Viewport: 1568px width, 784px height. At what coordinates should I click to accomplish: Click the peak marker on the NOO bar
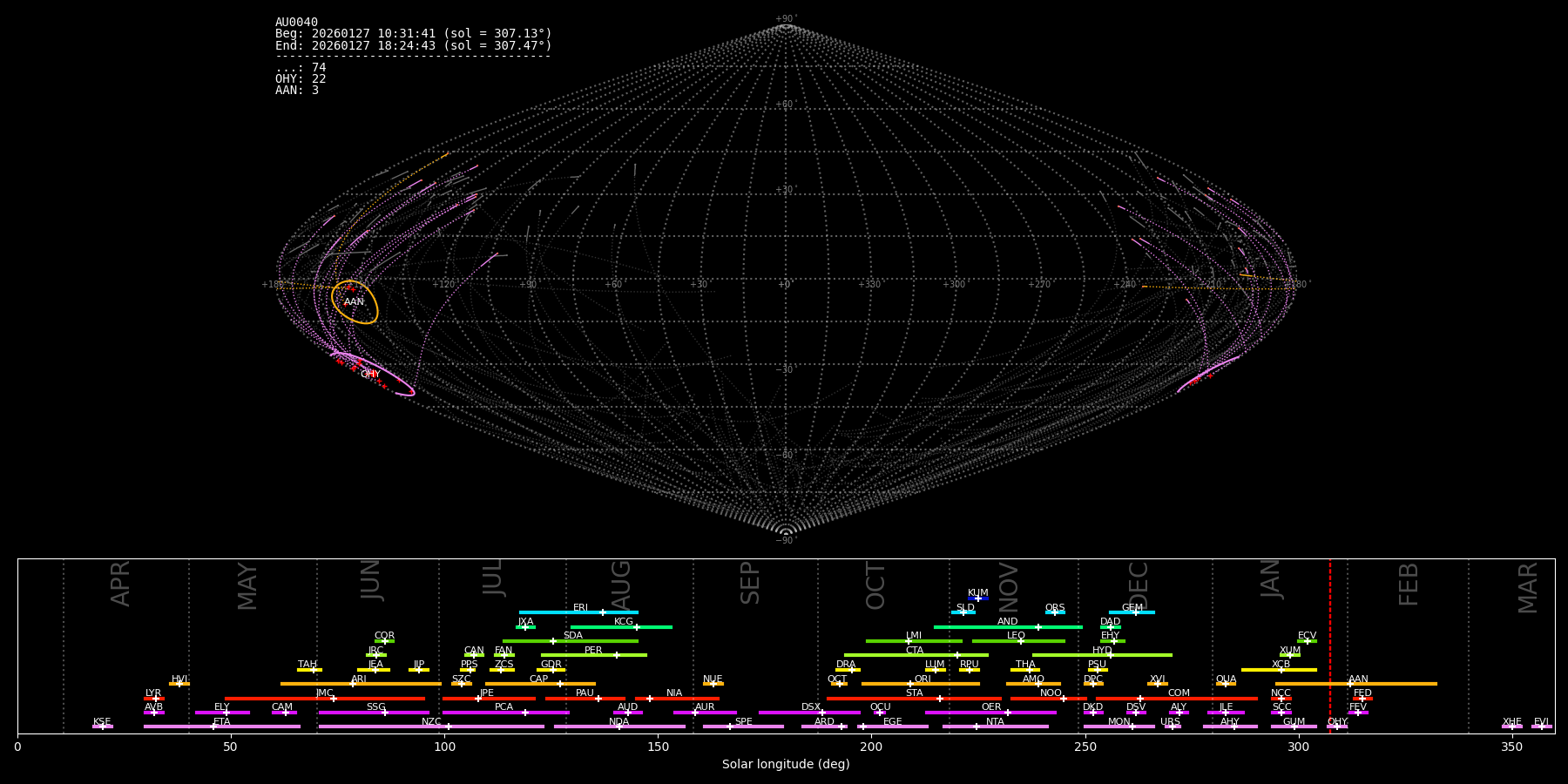pyautogui.click(x=1064, y=699)
